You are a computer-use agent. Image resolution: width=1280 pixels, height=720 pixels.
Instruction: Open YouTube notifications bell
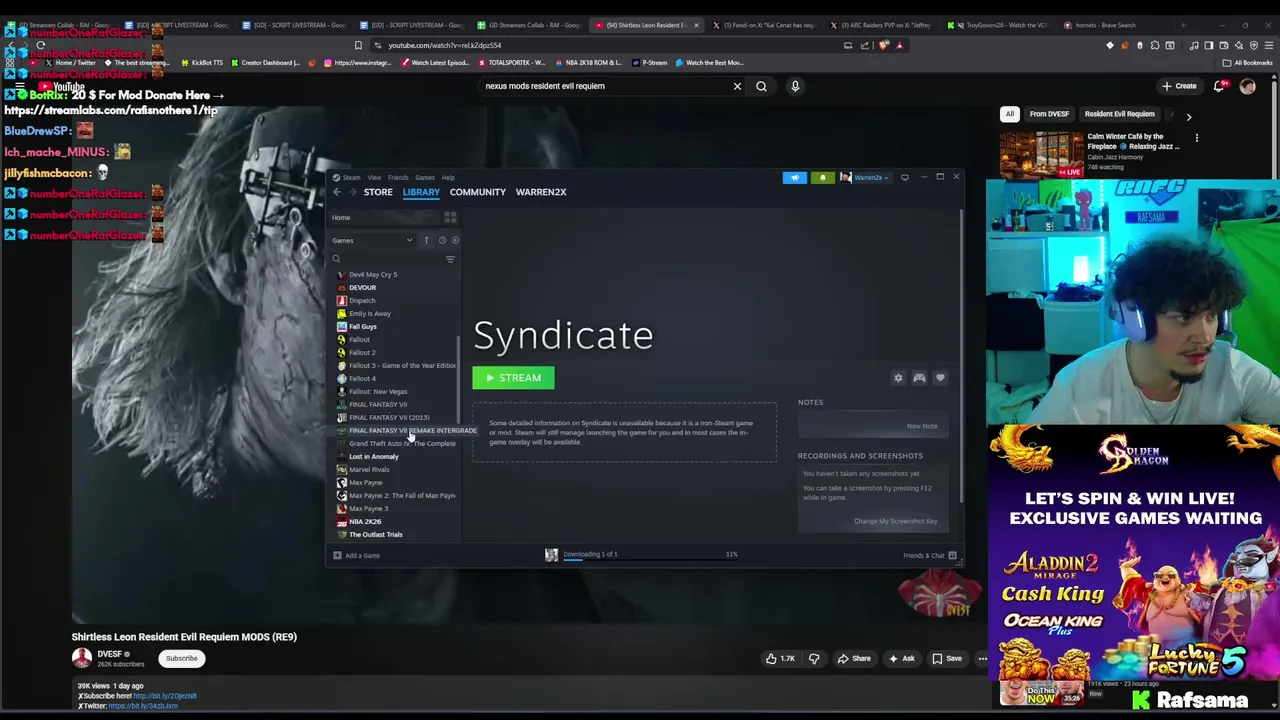[x=1219, y=86]
